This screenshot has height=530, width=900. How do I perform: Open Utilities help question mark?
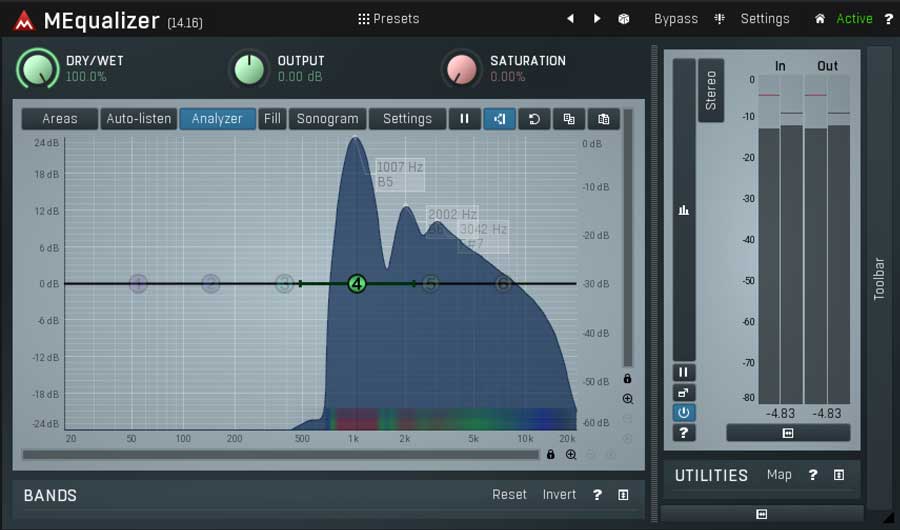click(813, 475)
